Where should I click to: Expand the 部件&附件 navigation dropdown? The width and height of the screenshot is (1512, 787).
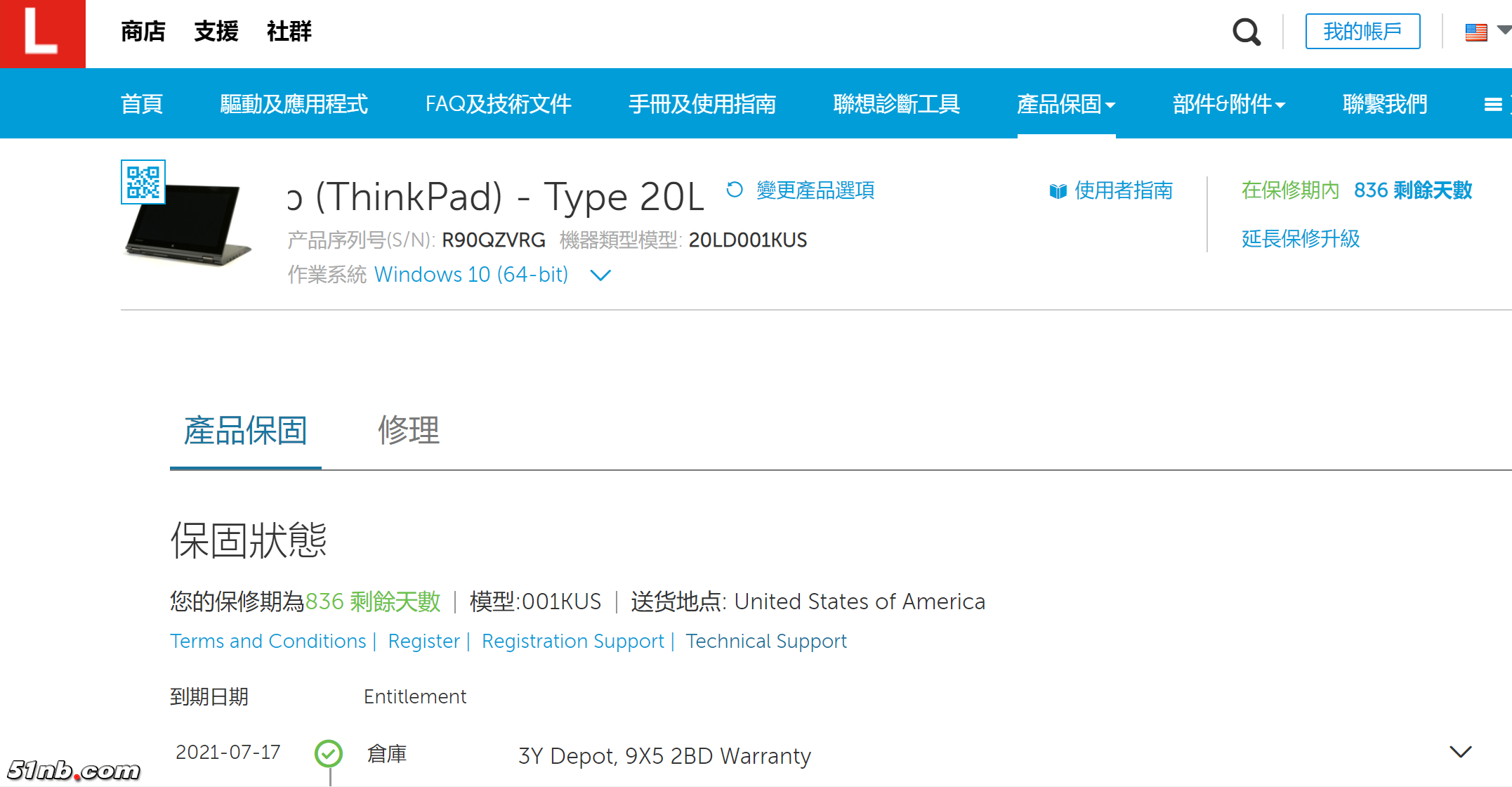(1228, 105)
